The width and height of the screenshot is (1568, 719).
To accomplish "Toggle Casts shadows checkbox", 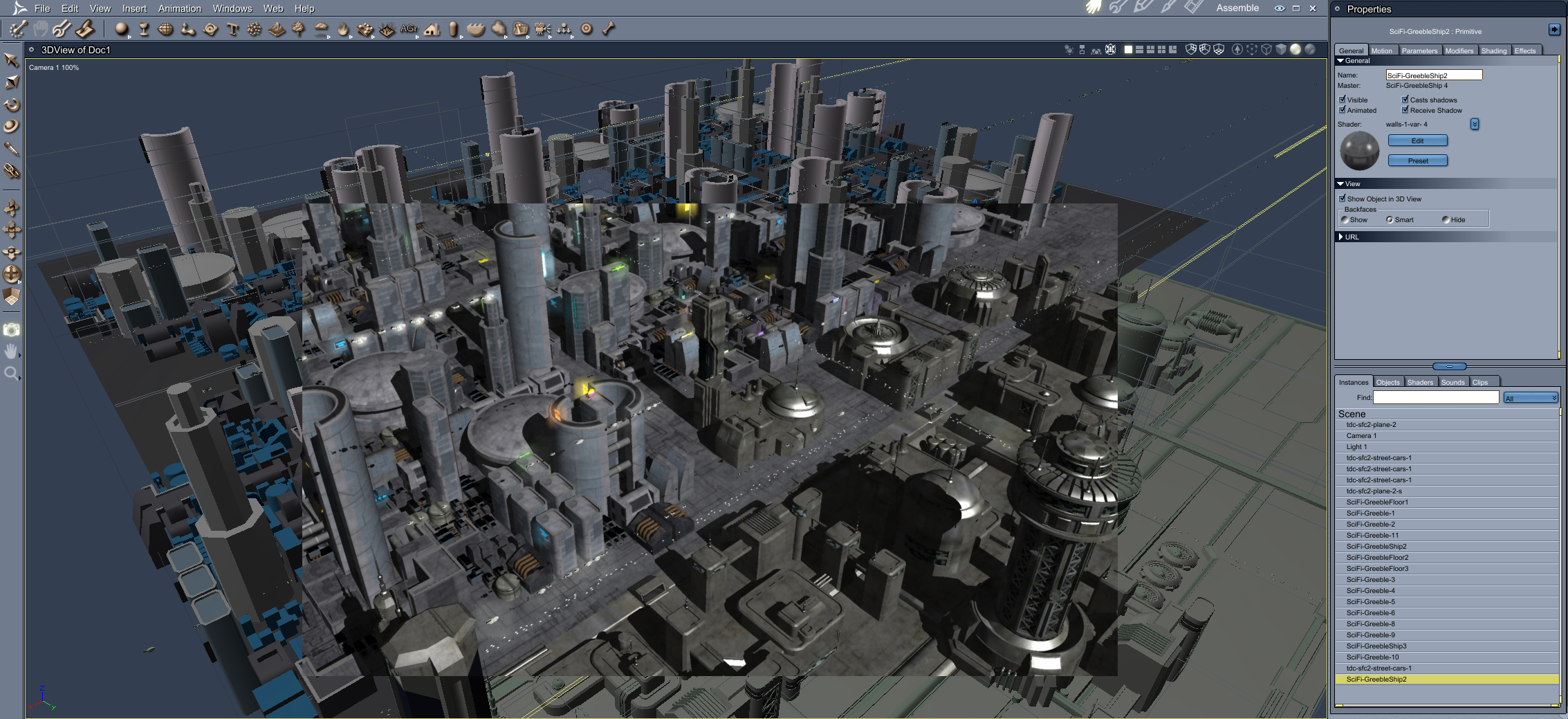I will coord(1405,100).
